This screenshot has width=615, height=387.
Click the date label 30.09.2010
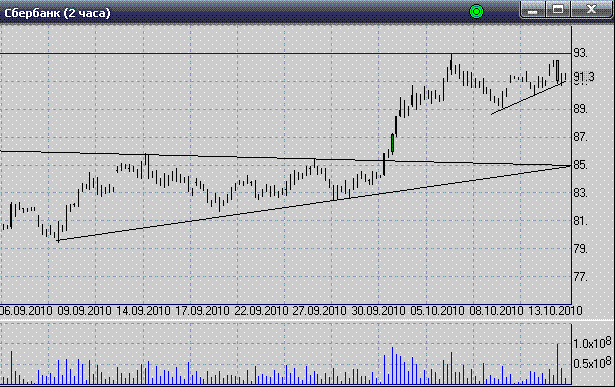click(x=378, y=311)
